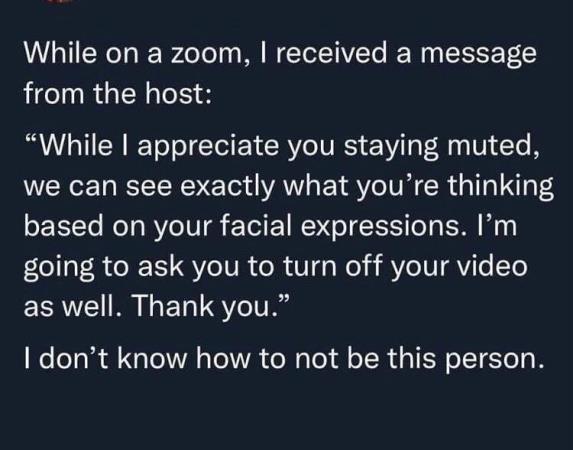
Task: Click the text "from the host:"
Action: click(x=118, y=93)
